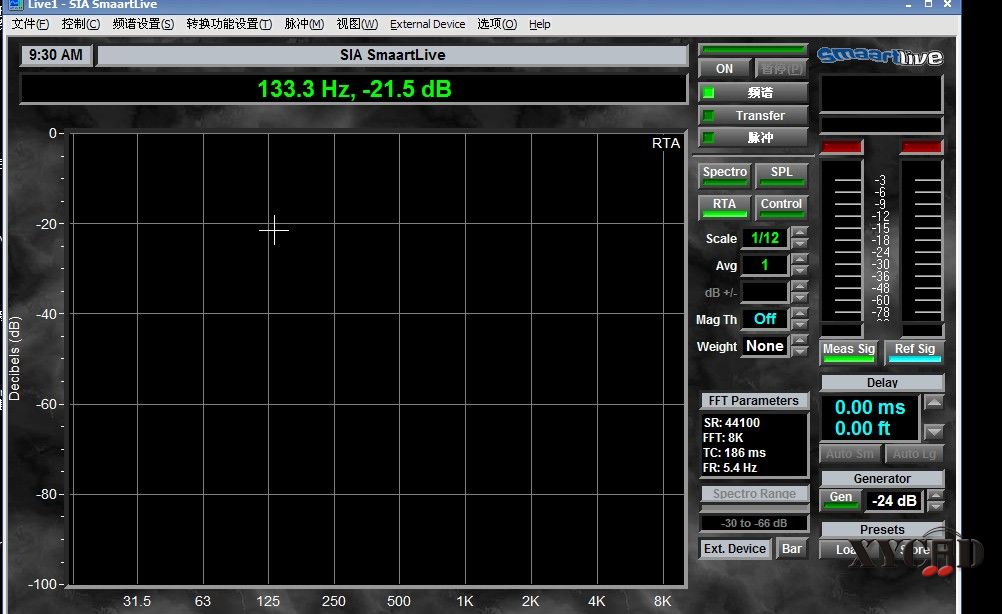
Task: Click the Scale value 1/12 field
Action: click(x=765, y=238)
